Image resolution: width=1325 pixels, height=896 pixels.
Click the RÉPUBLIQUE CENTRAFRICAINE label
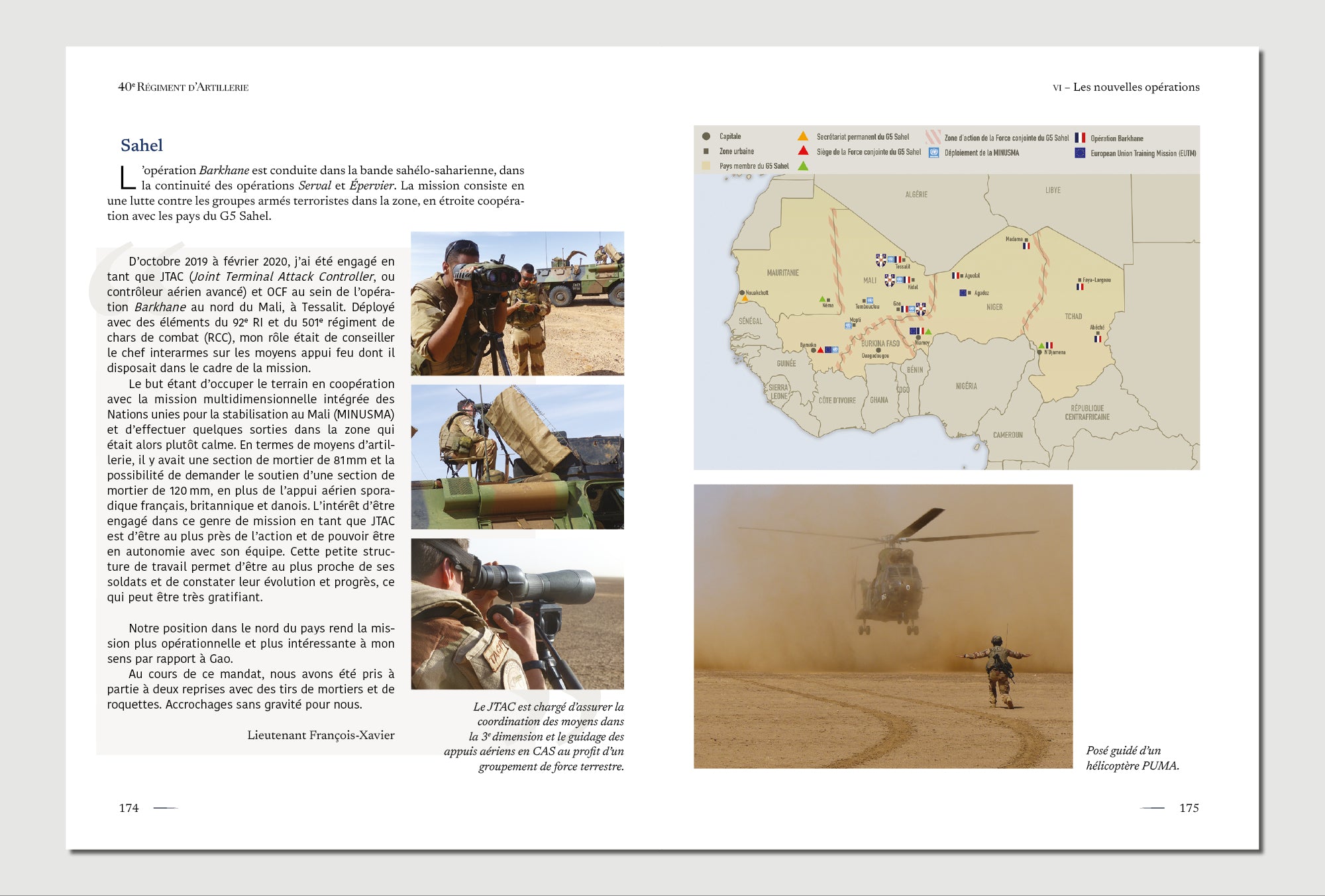[x=1087, y=413]
